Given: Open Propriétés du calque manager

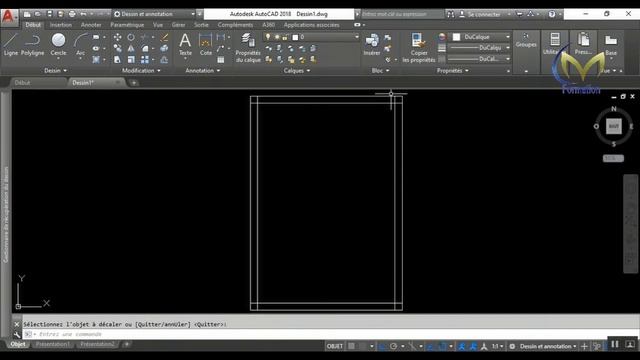Looking at the screenshot, I should pyautogui.click(x=248, y=48).
